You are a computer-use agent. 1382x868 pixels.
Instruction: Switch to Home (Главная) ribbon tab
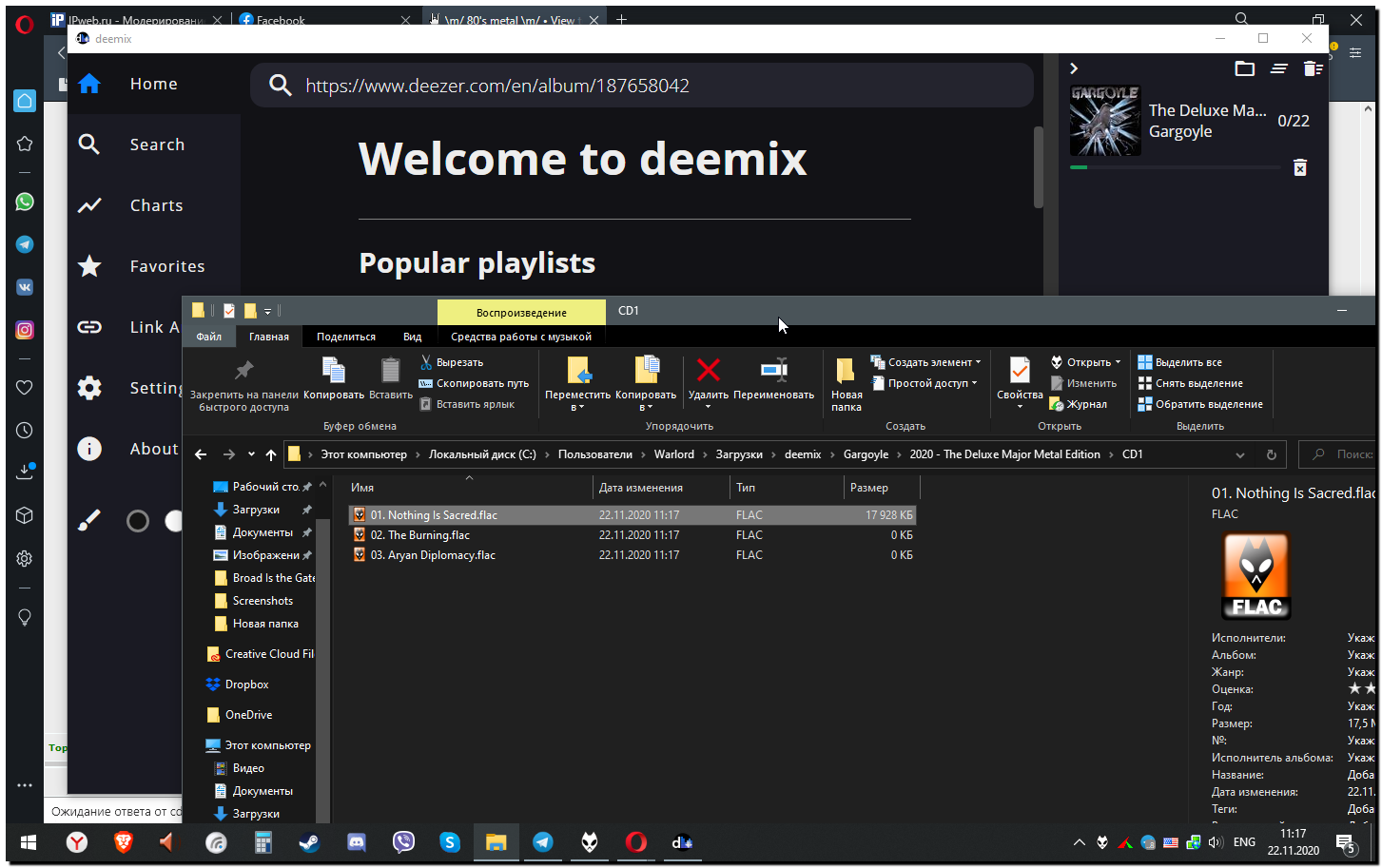(x=269, y=337)
